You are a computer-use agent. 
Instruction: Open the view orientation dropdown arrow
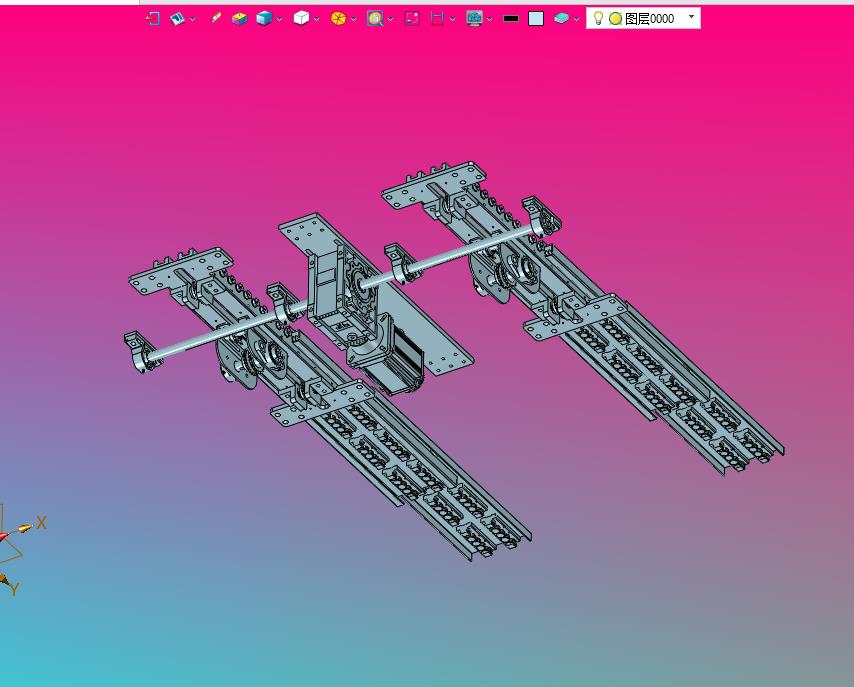point(192,19)
